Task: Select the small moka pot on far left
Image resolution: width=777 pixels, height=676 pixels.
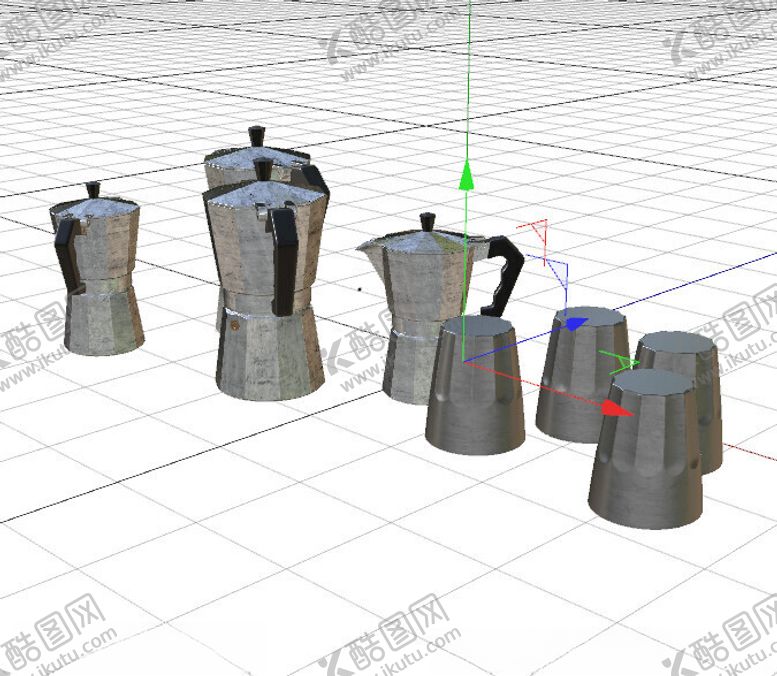Action: (97, 270)
